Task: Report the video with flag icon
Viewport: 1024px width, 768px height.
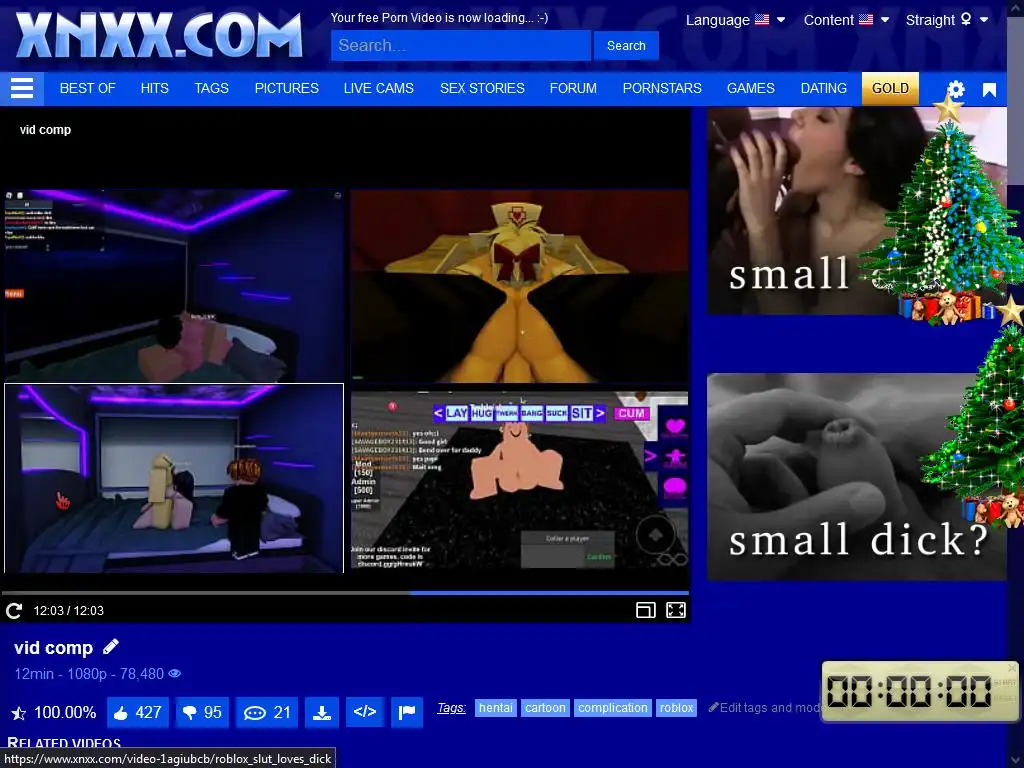Action: (407, 712)
